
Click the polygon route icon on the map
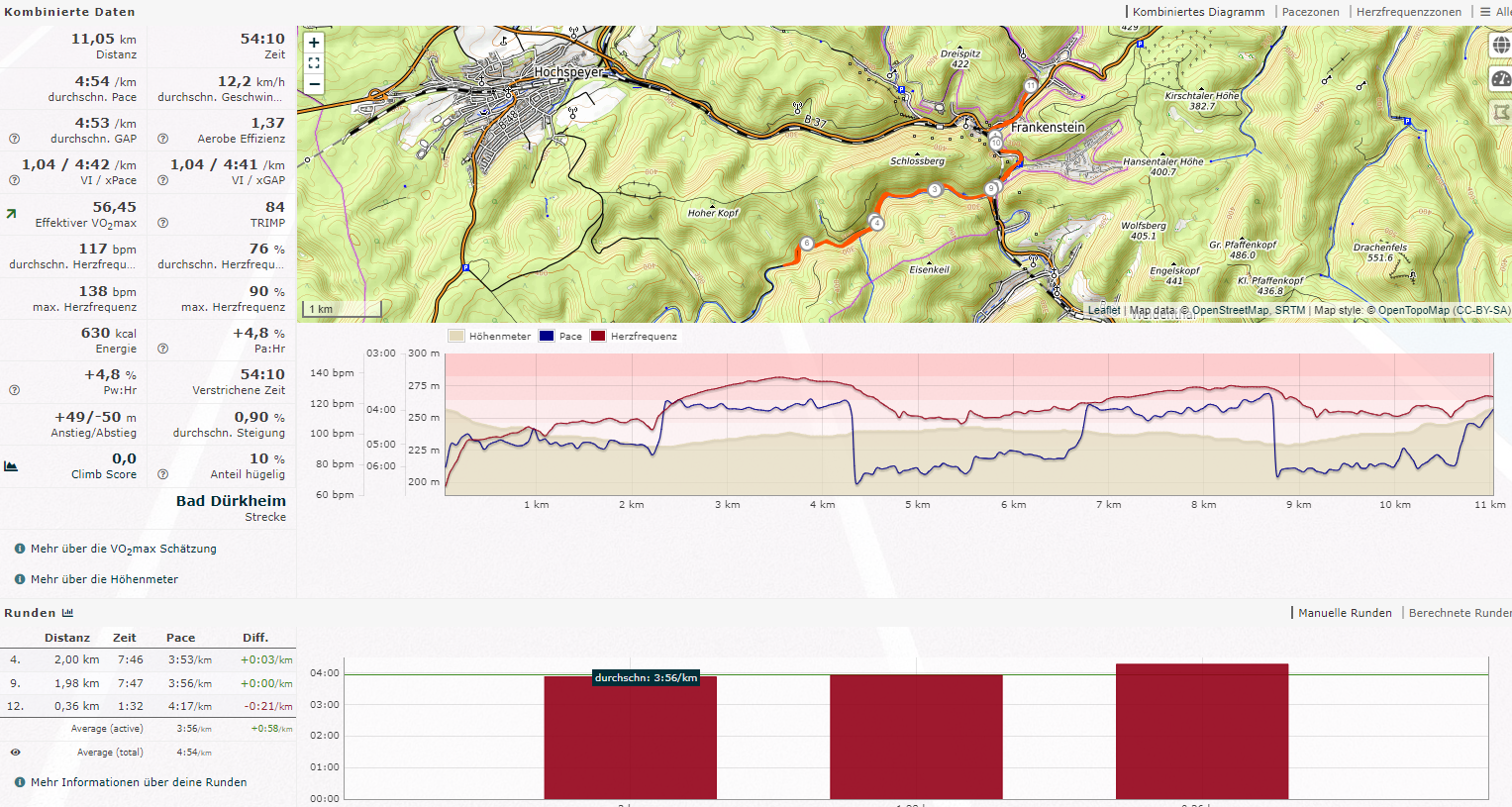1501,113
